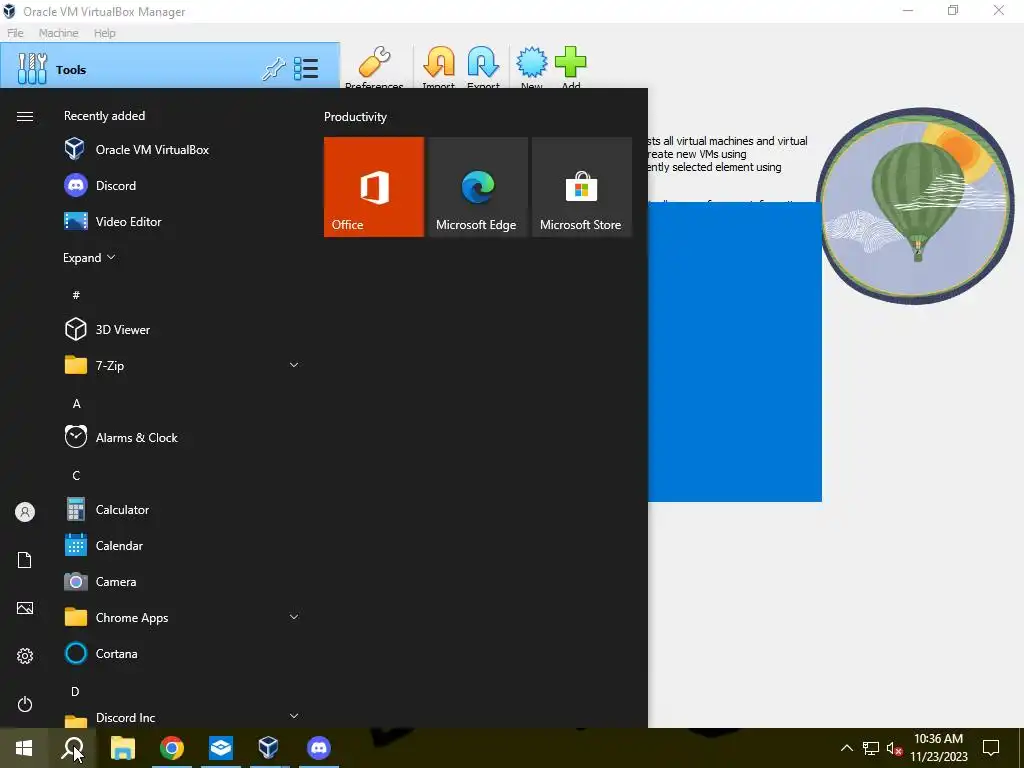The width and height of the screenshot is (1024, 768).
Task: Launch the Camera app
Action: (181, 581)
